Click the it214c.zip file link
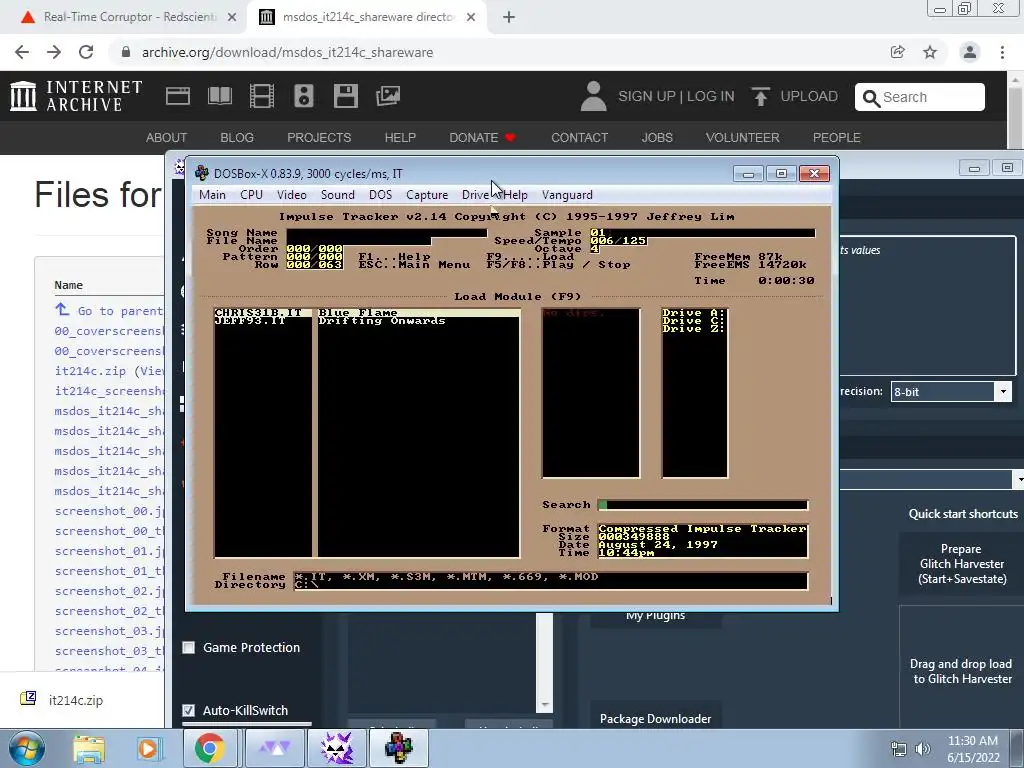The height and width of the screenshot is (768, 1024). click(90, 371)
